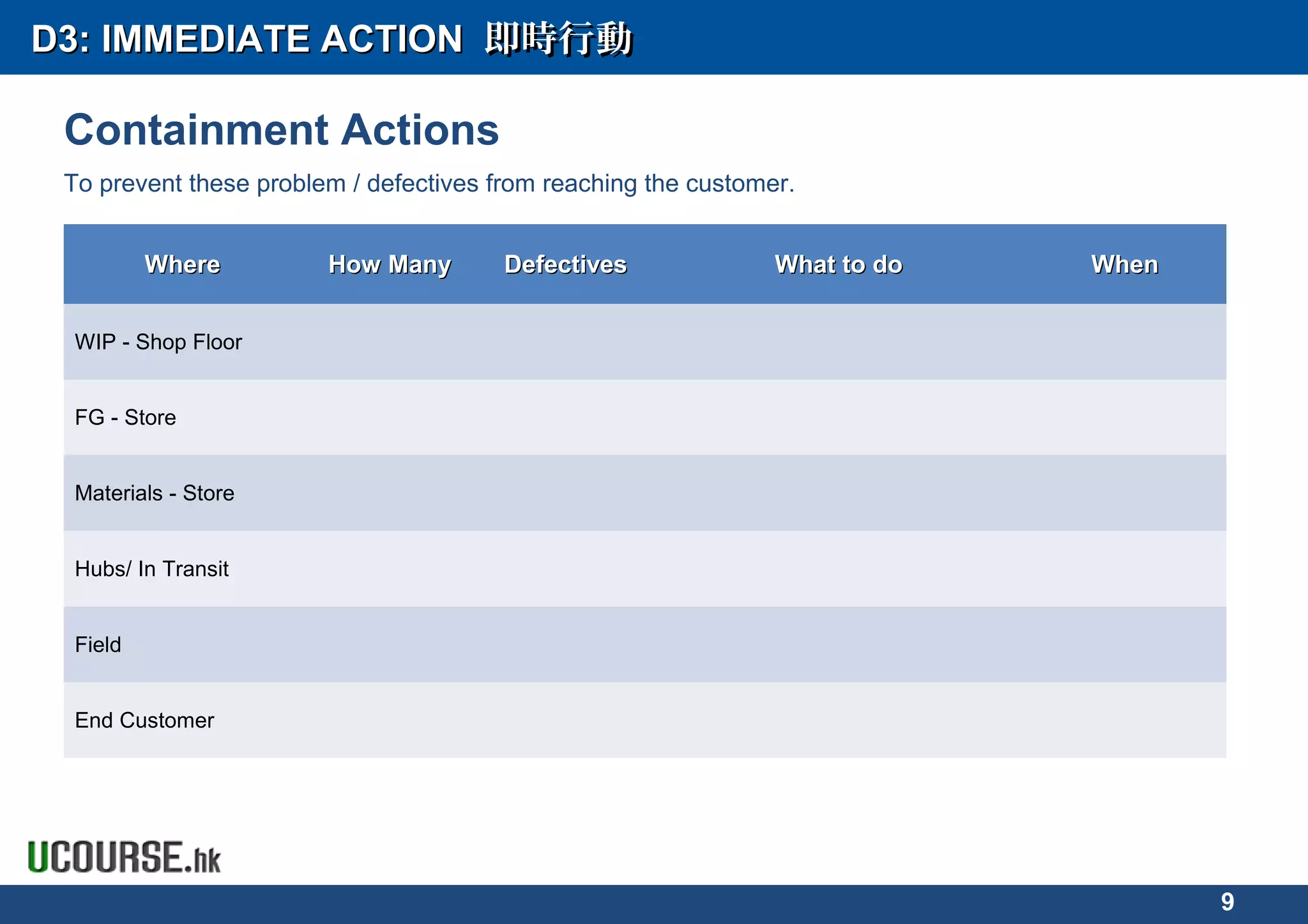Select the 'WIP - Shop Floor' row label
Screen dimensions: 1308x924
coord(158,342)
